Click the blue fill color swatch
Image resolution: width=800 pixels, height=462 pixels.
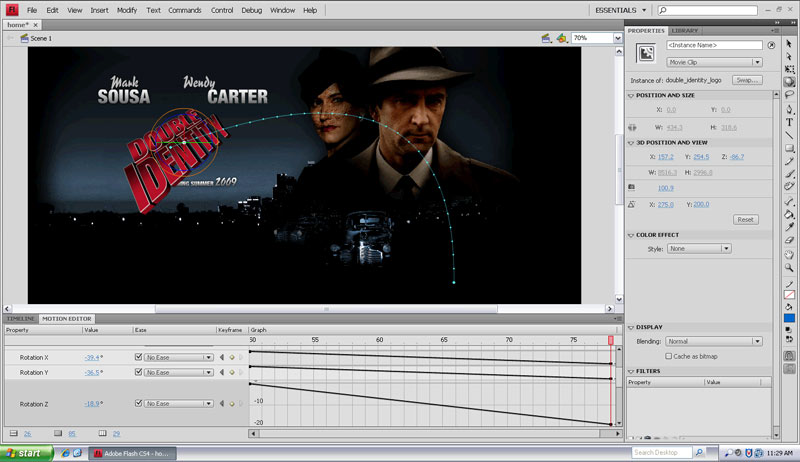tap(790, 318)
